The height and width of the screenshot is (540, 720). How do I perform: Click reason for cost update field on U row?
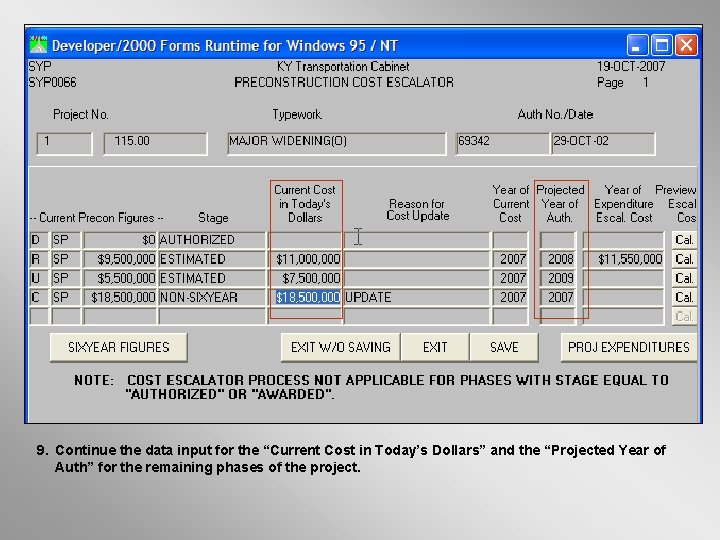[x=417, y=278]
